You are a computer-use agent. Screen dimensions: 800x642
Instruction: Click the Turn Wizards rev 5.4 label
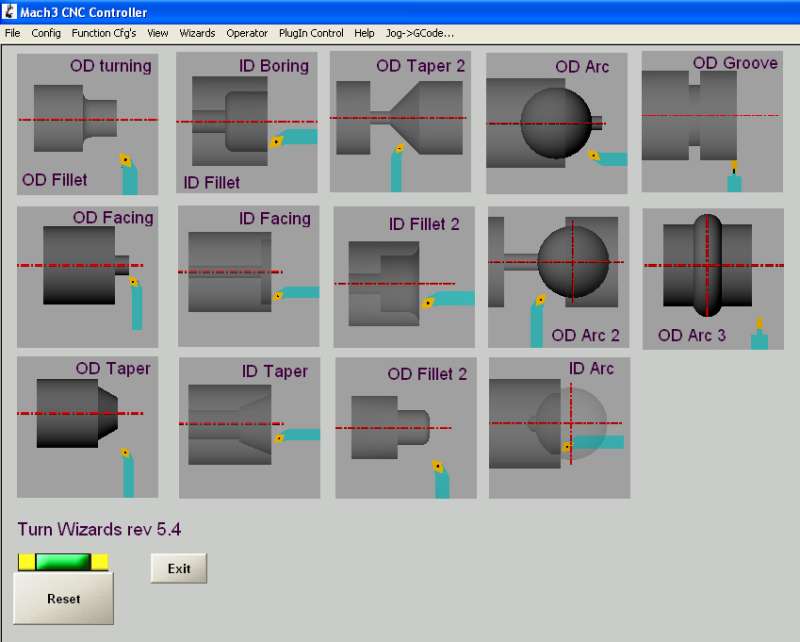click(99, 529)
